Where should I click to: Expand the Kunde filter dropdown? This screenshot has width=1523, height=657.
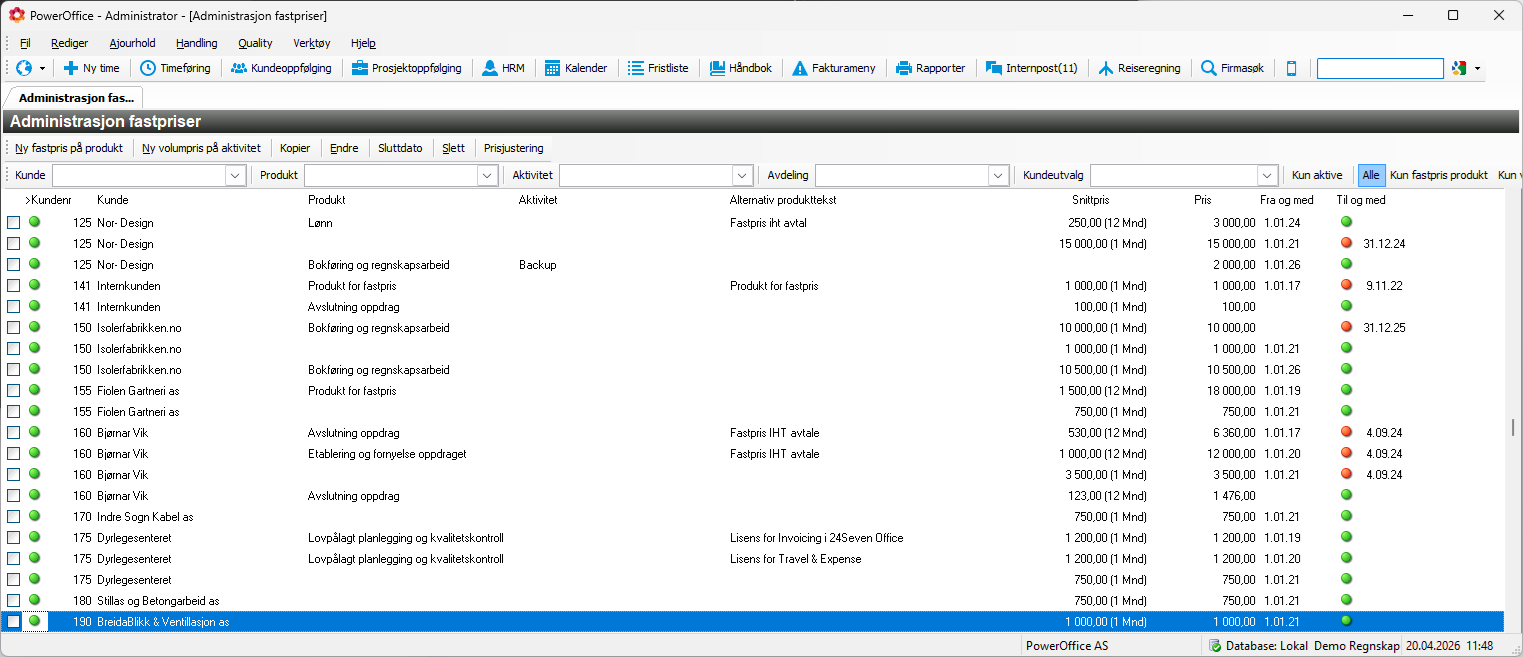tap(235, 176)
